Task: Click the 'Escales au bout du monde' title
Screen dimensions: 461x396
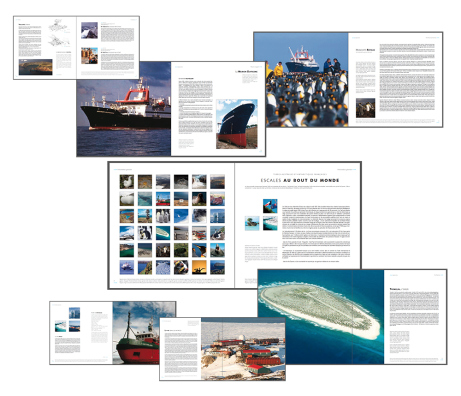Action: 300,180
